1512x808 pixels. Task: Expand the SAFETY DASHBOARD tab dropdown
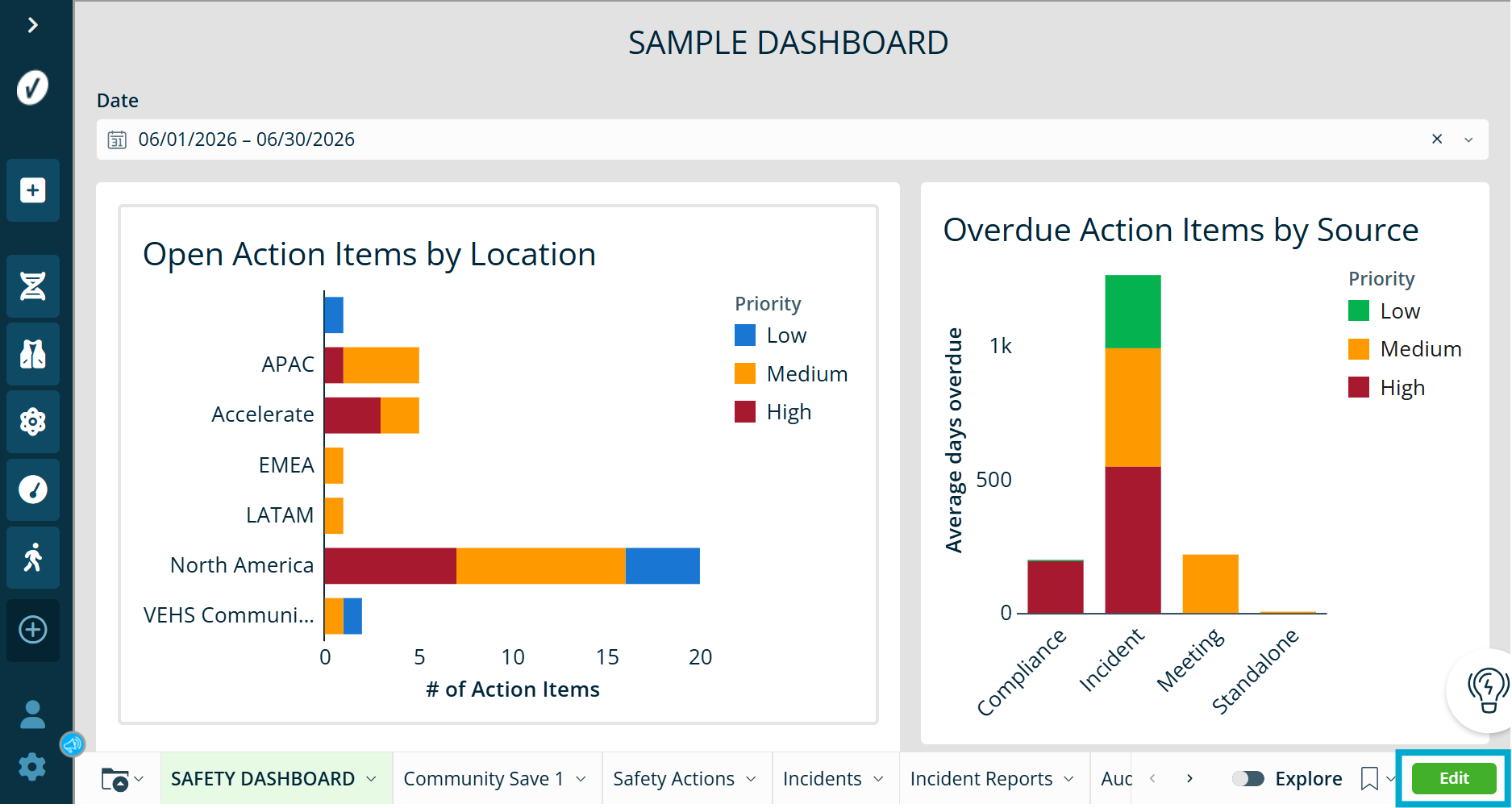(x=372, y=779)
